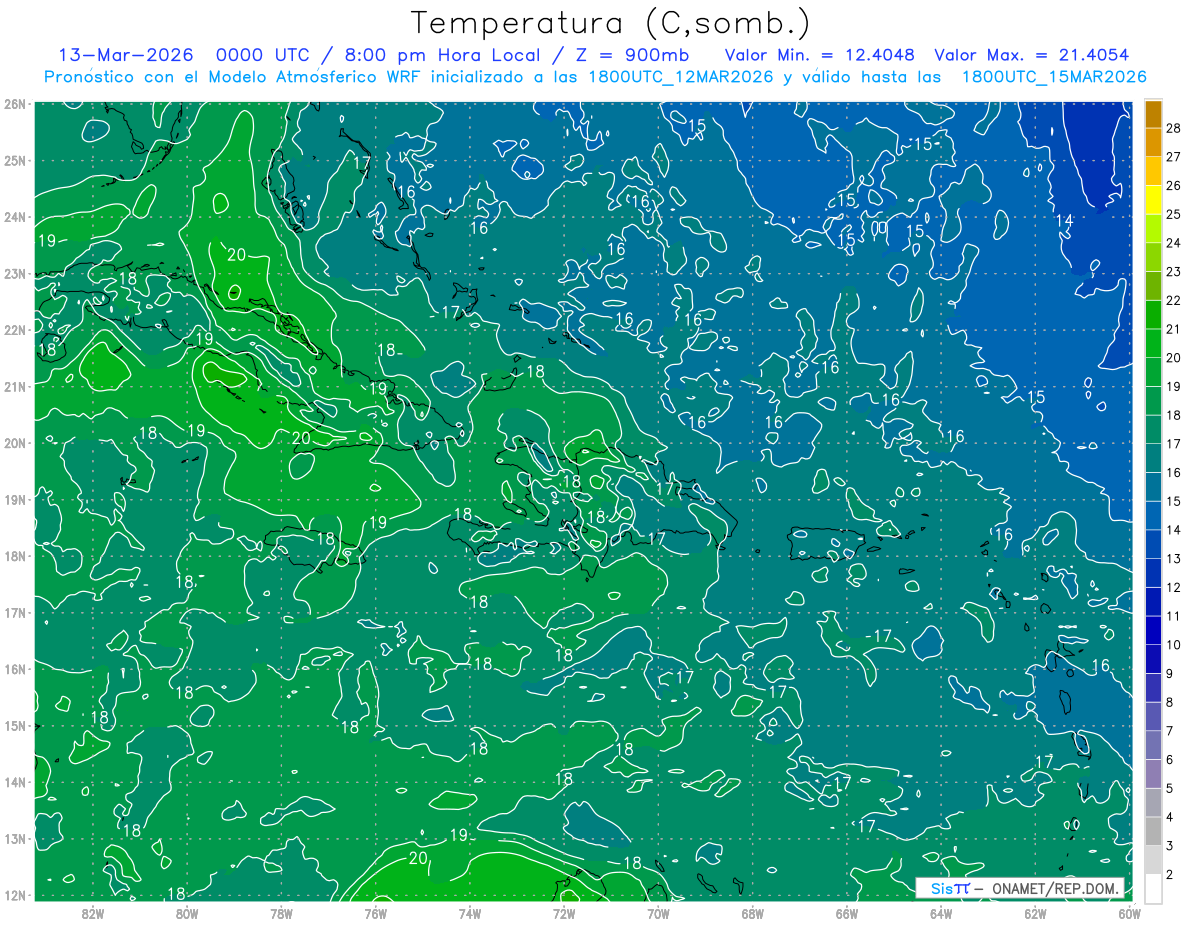Image resolution: width=1200 pixels, height=927 pixels.
Task: Click the 25N latitude axis label
Action: pos(15,161)
